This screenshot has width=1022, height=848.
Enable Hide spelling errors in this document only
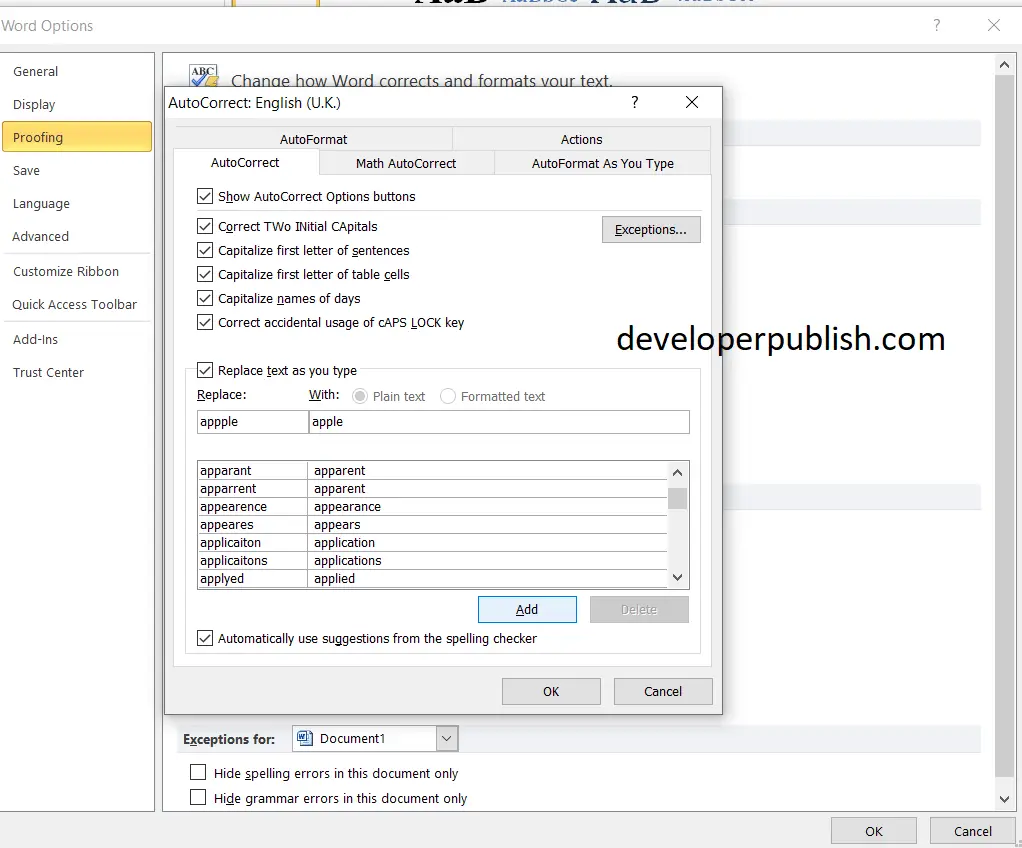coord(197,772)
